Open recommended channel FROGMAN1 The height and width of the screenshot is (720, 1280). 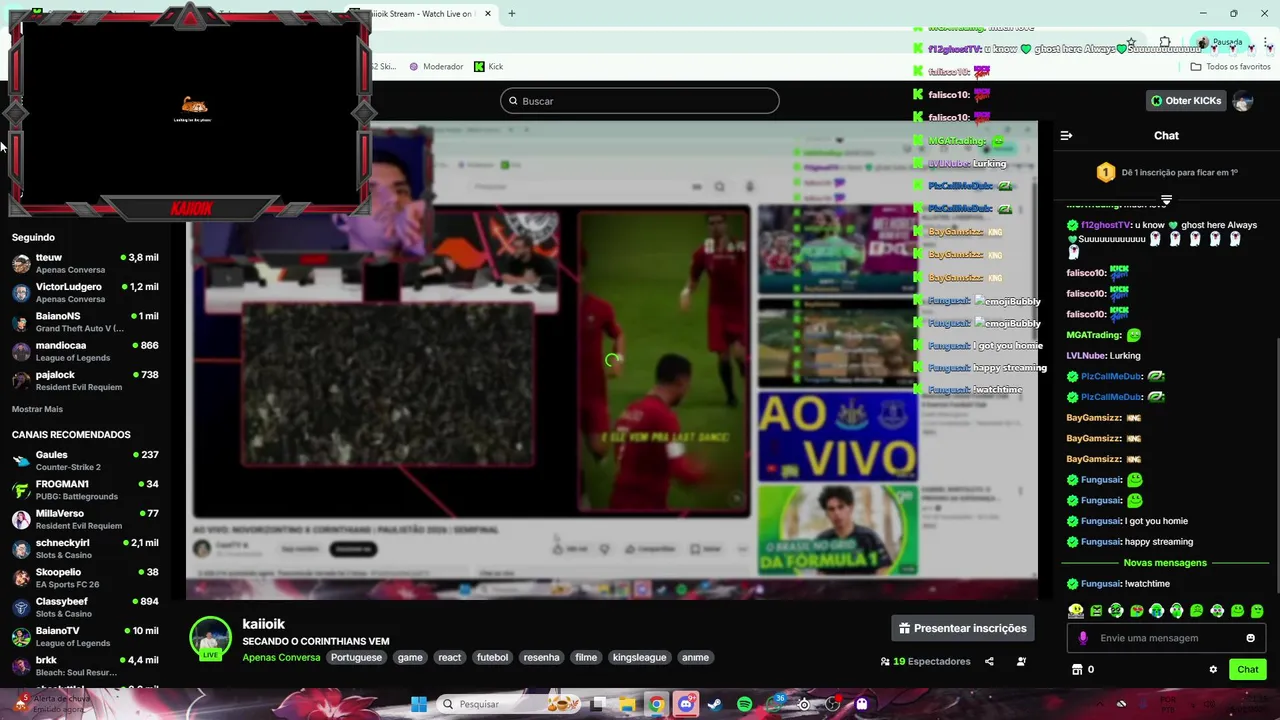85,490
